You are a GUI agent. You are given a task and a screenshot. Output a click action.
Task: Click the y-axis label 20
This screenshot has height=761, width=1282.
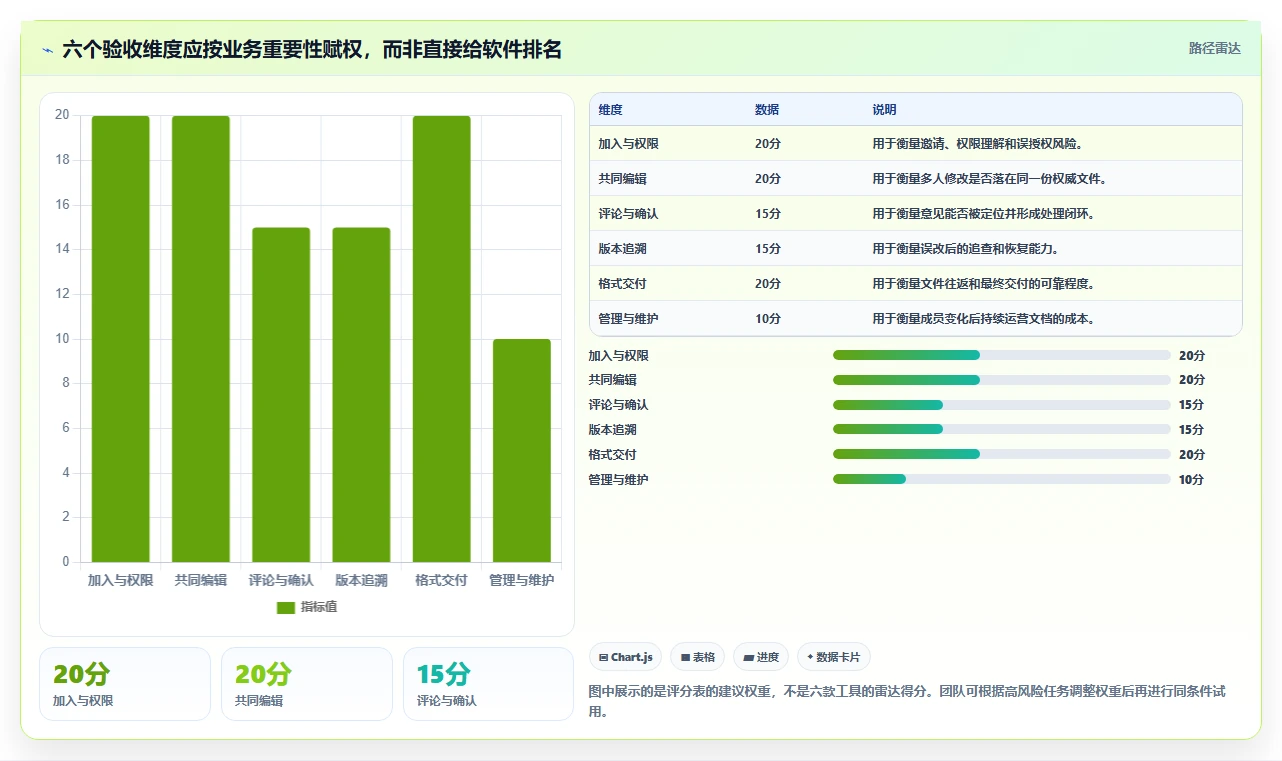(x=62, y=115)
